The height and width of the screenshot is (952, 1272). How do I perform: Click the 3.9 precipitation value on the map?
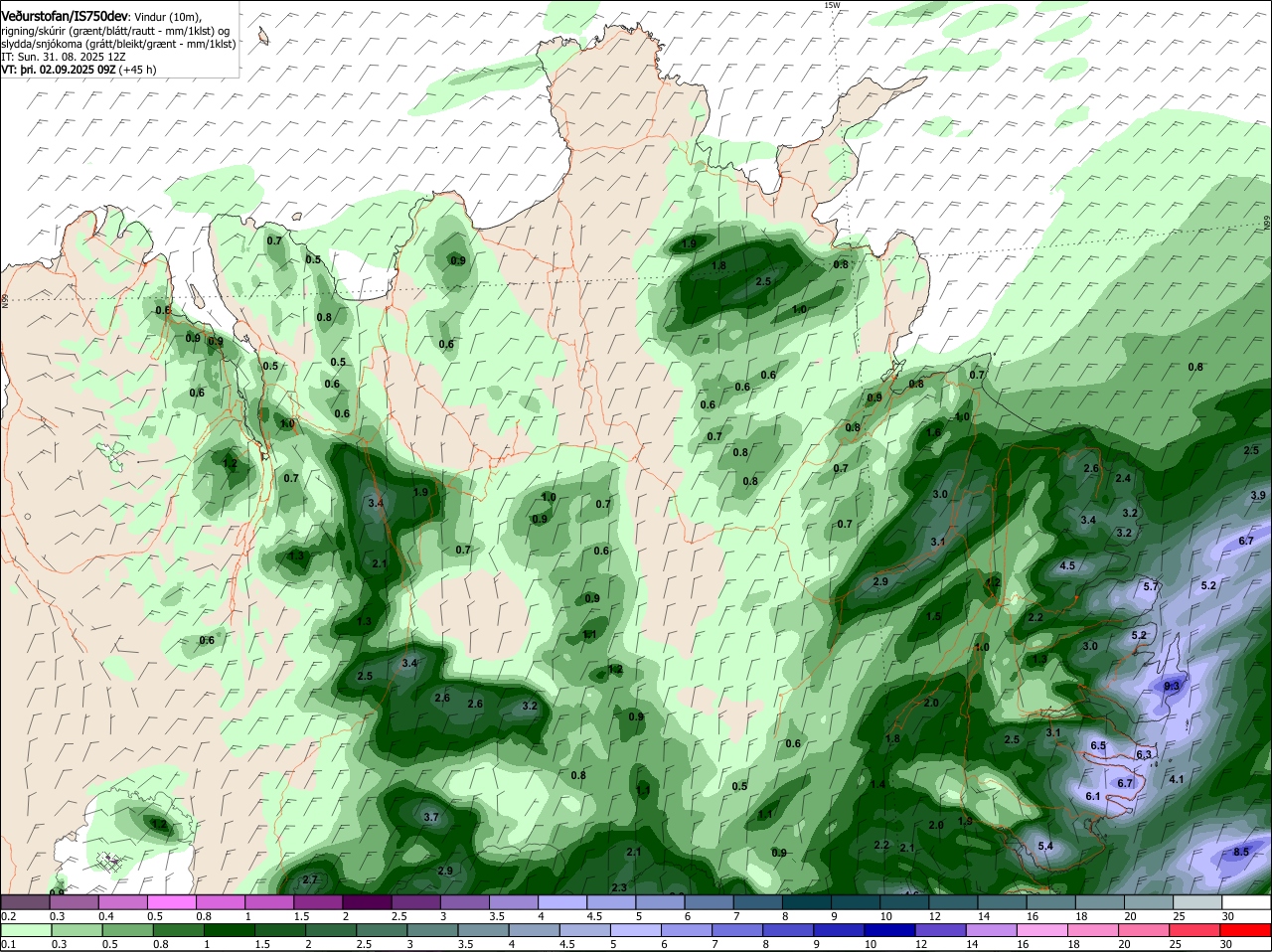pyautogui.click(x=1258, y=495)
